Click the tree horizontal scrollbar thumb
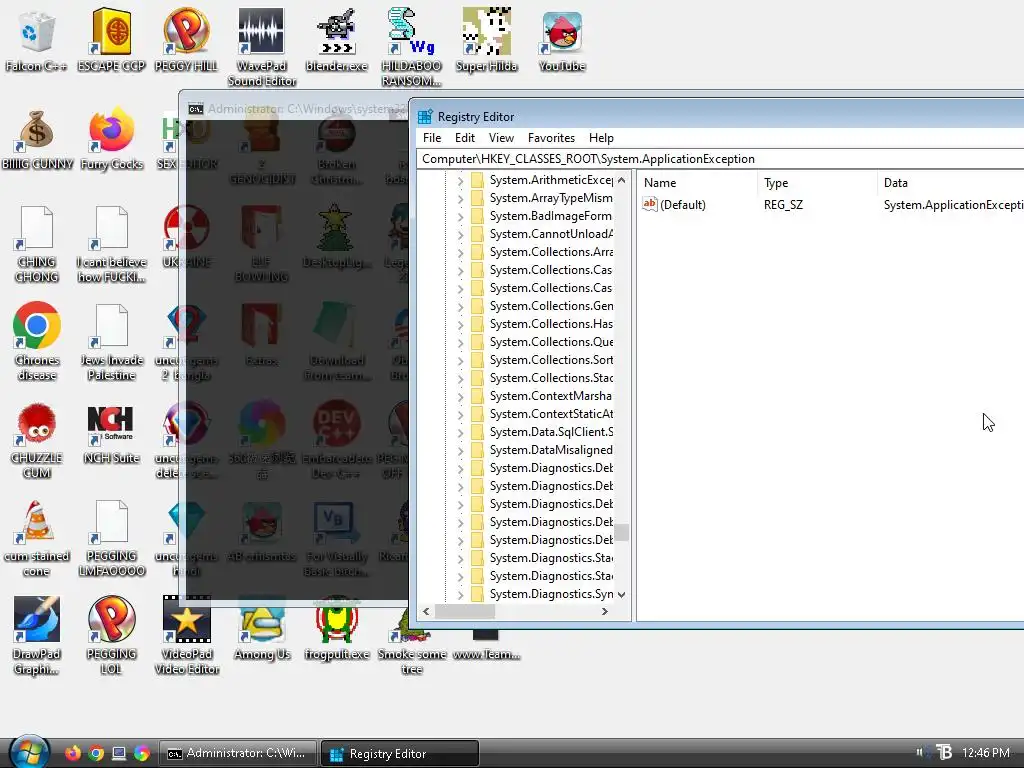This screenshot has width=1024, height=768. 465,611
